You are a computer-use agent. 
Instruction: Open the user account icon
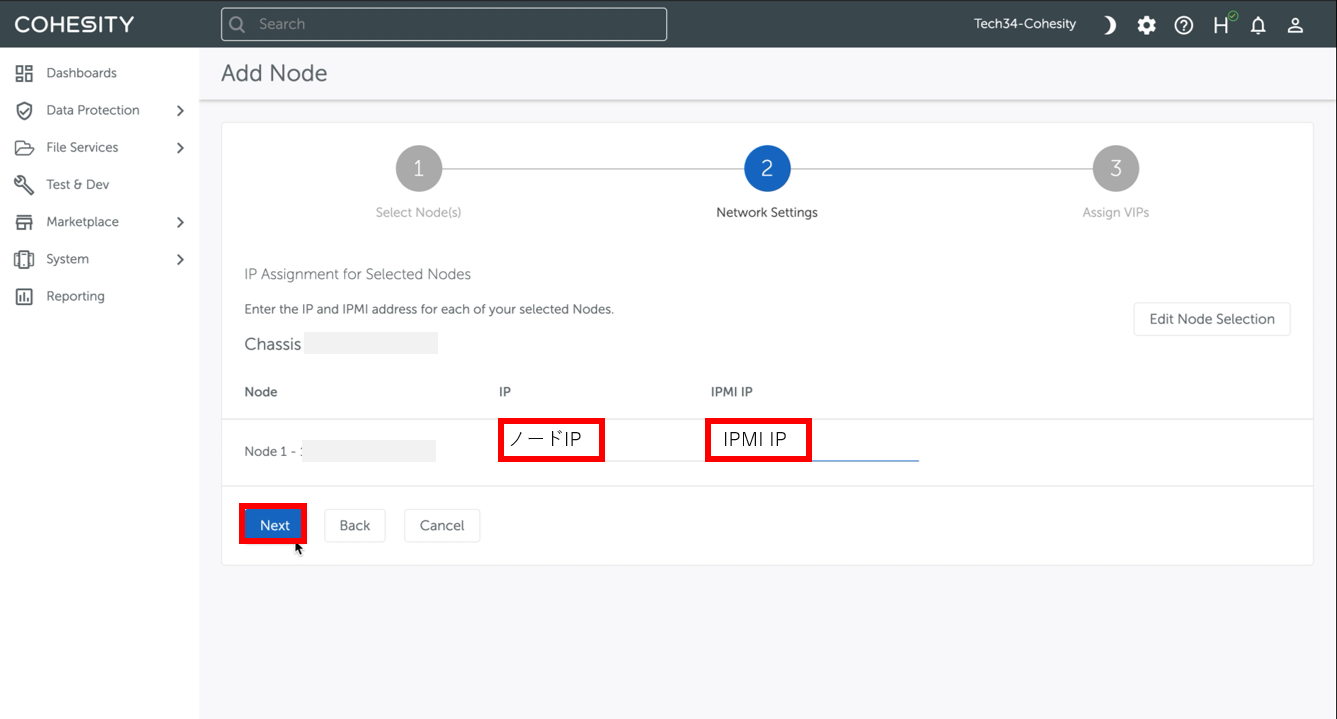[x=1295, y=25]
